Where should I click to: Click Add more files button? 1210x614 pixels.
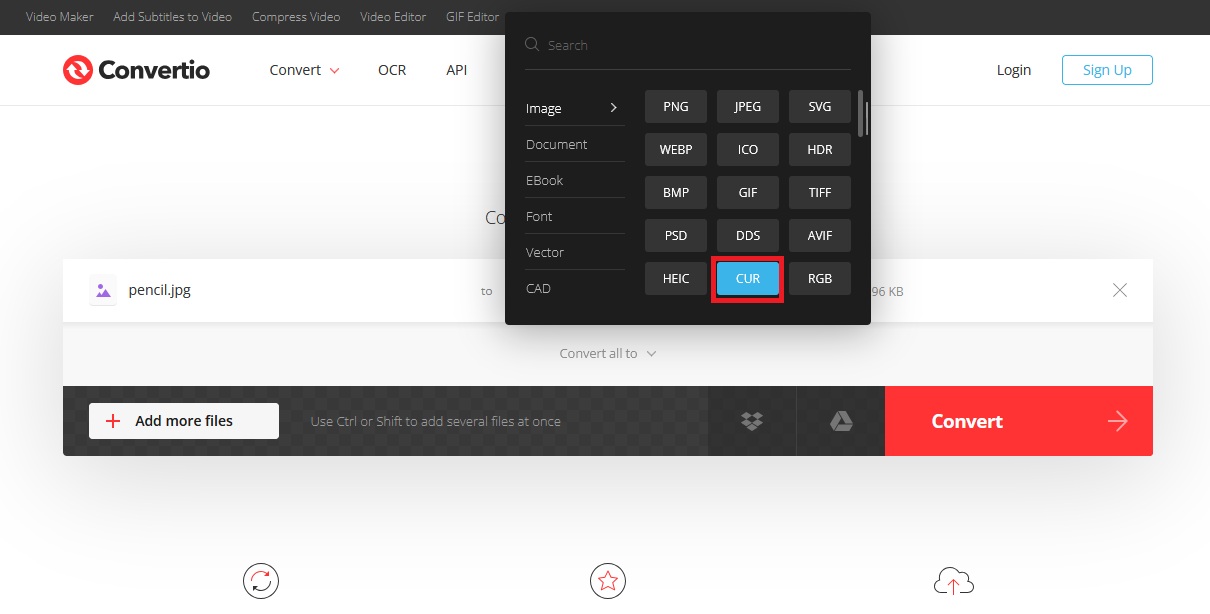pyautogui.click(x=184, y=421)
